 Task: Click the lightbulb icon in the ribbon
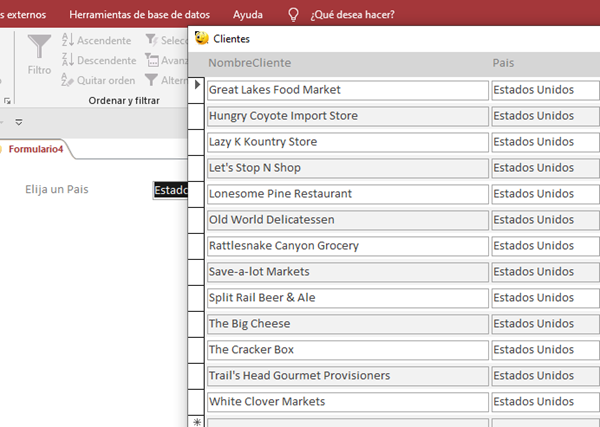[x=293, y=15]
